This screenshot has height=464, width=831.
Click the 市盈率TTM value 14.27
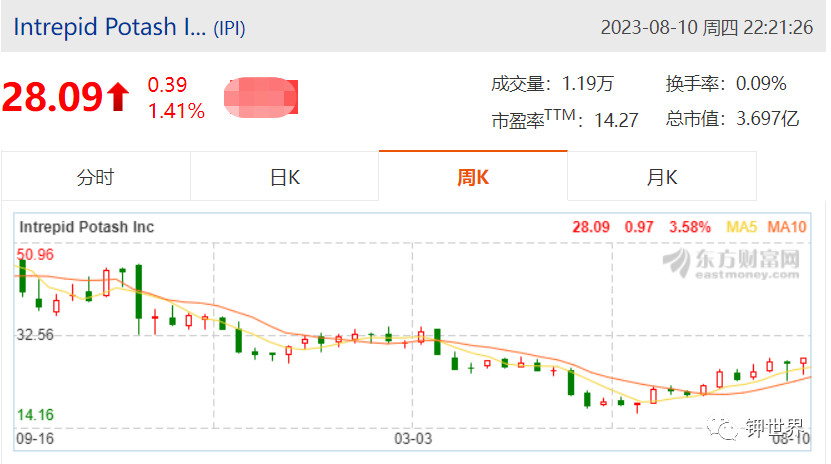click(x=616, y=120)
